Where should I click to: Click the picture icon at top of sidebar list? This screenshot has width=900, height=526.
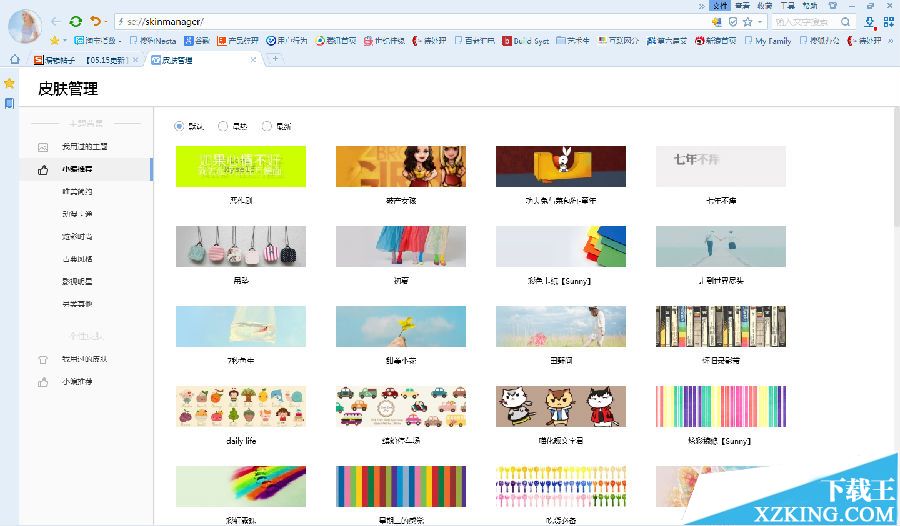pyautogui.click(x=43, y=147)
